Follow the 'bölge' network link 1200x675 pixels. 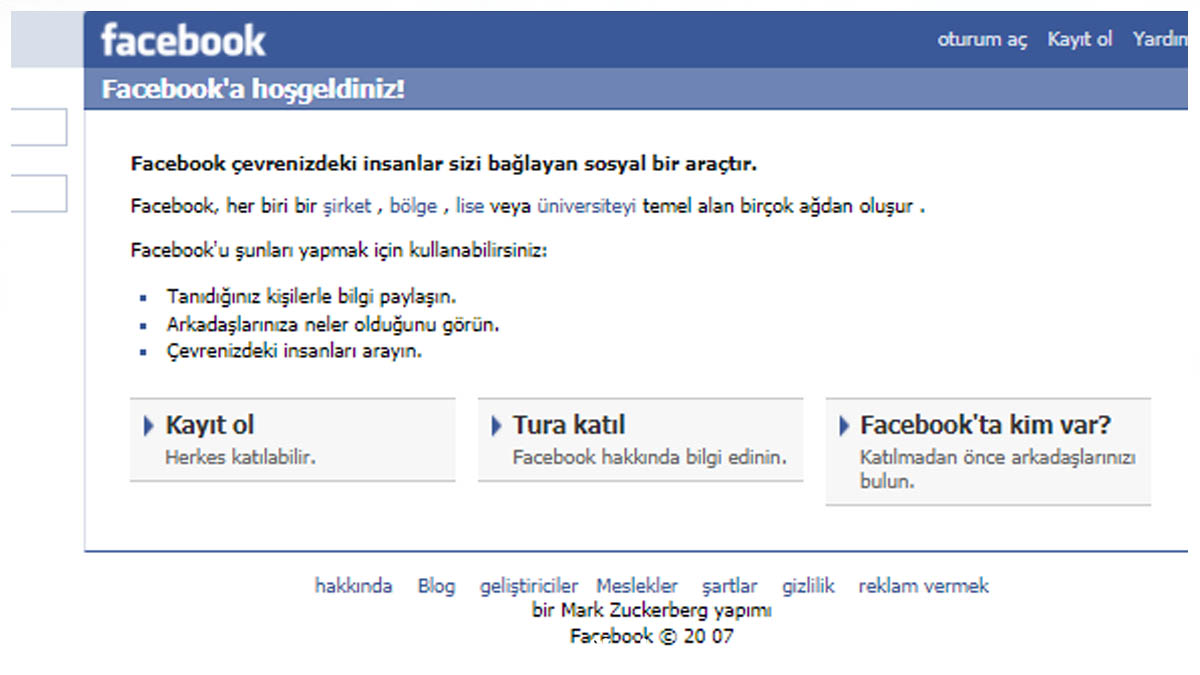pos(413,207)
